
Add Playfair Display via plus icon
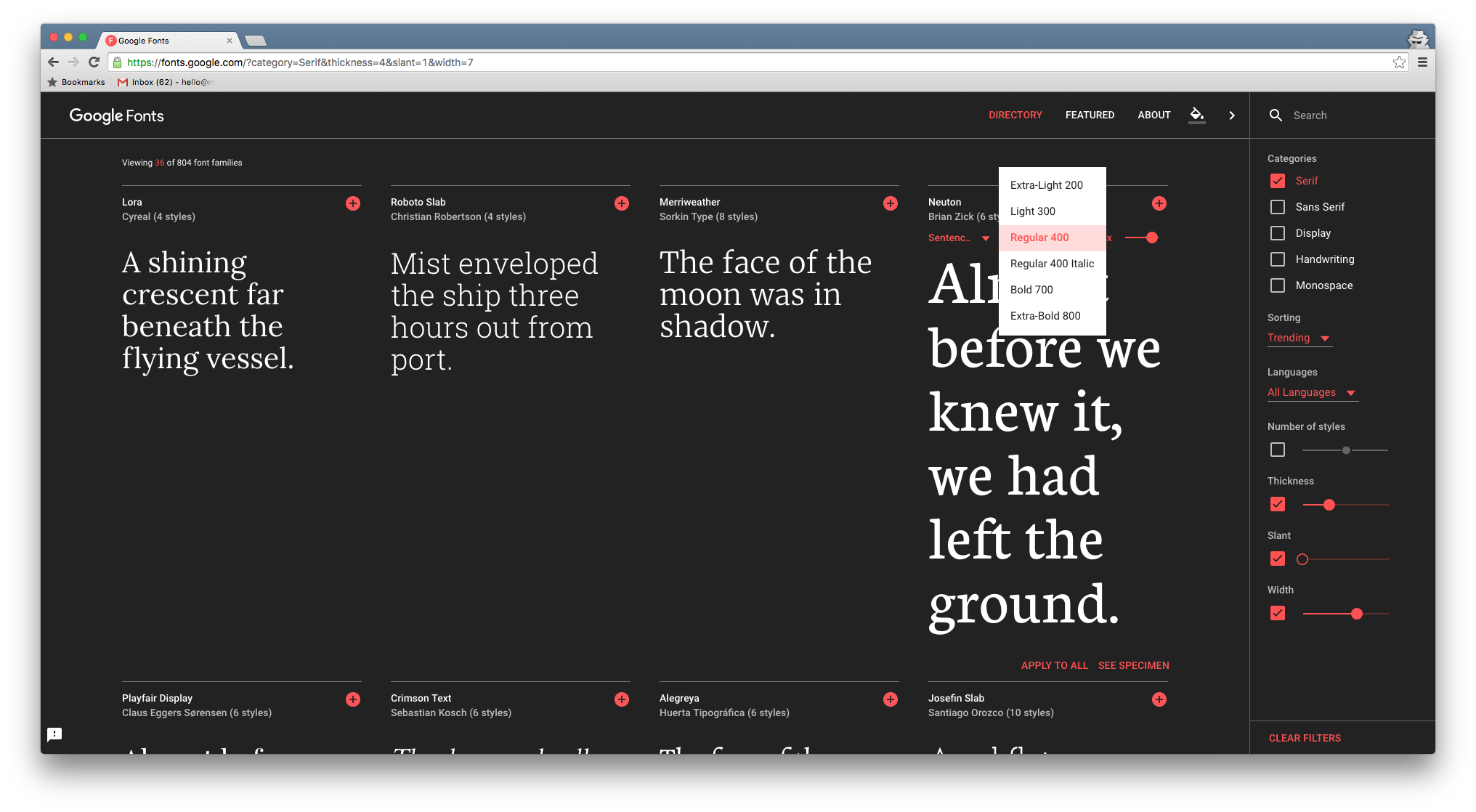click(x=353, y=699)
